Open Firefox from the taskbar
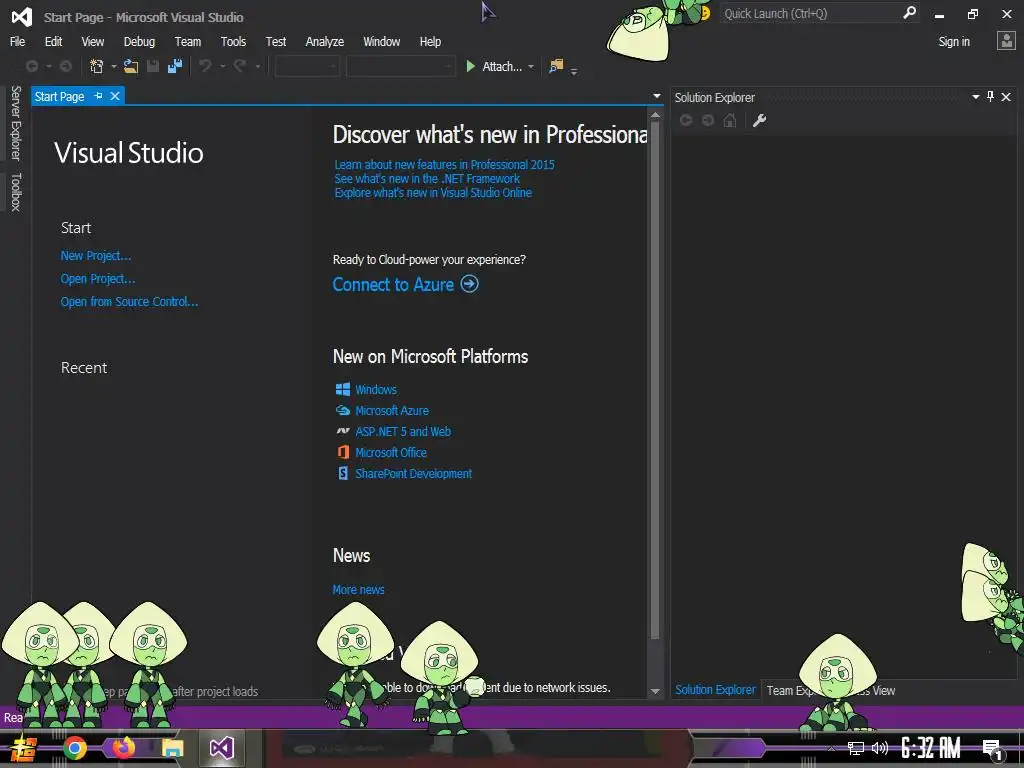Image resolution: width=1024 pixels, height=768 pixels. pyautogui.click(x=123, y=748)
